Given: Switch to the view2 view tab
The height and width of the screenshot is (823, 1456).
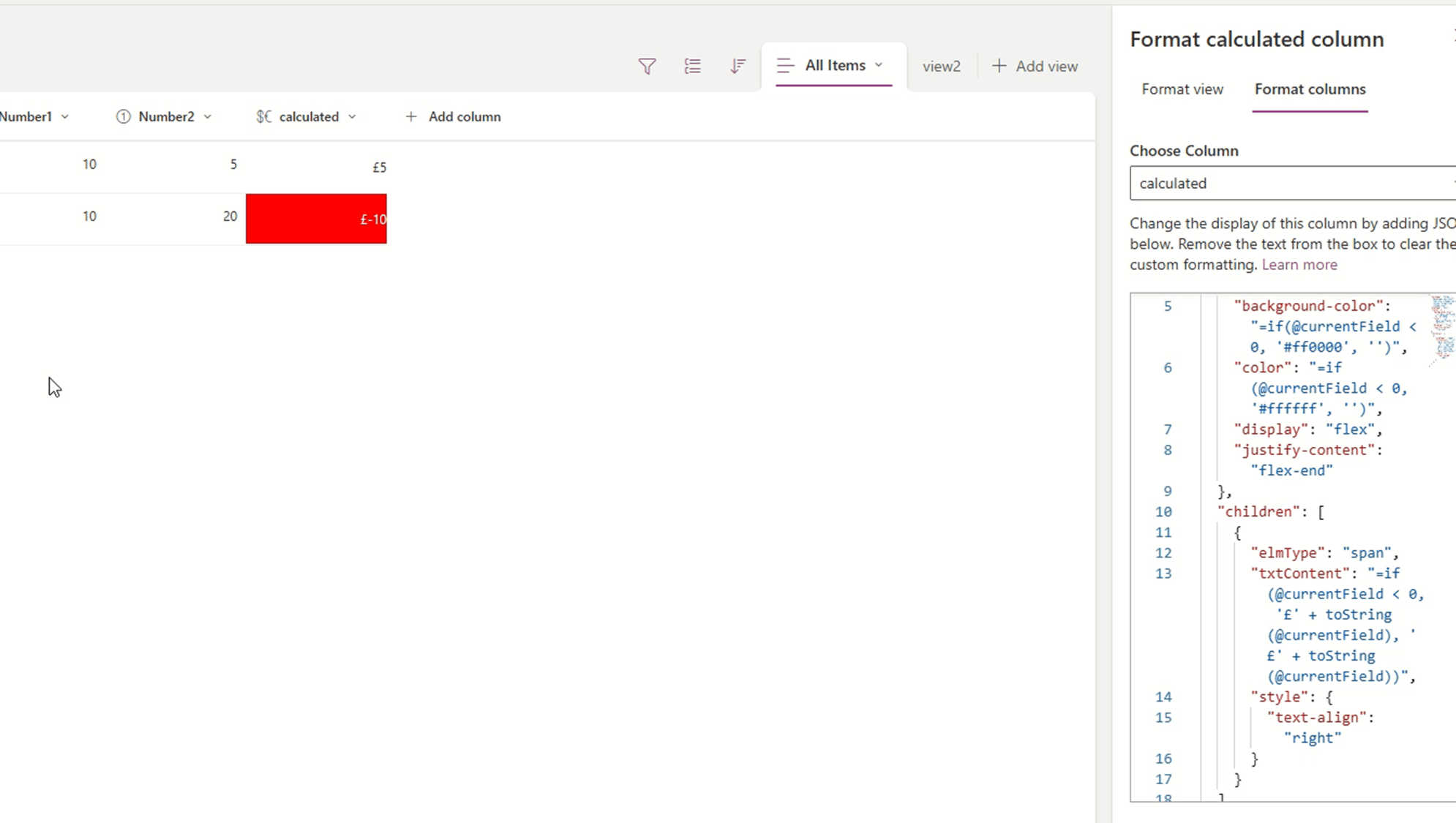Looking at the screenshot, I should 941,67.
